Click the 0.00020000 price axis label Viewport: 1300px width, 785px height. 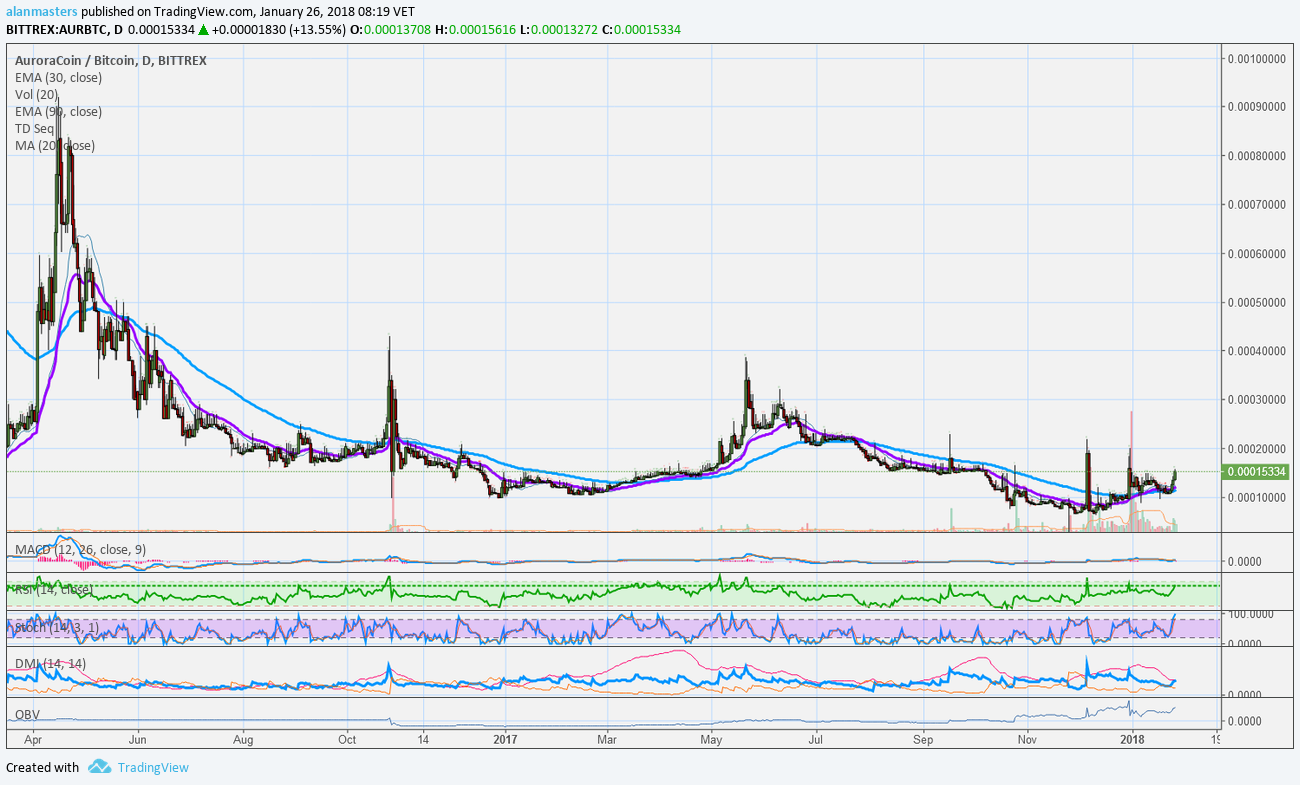tap(1257, 449)
